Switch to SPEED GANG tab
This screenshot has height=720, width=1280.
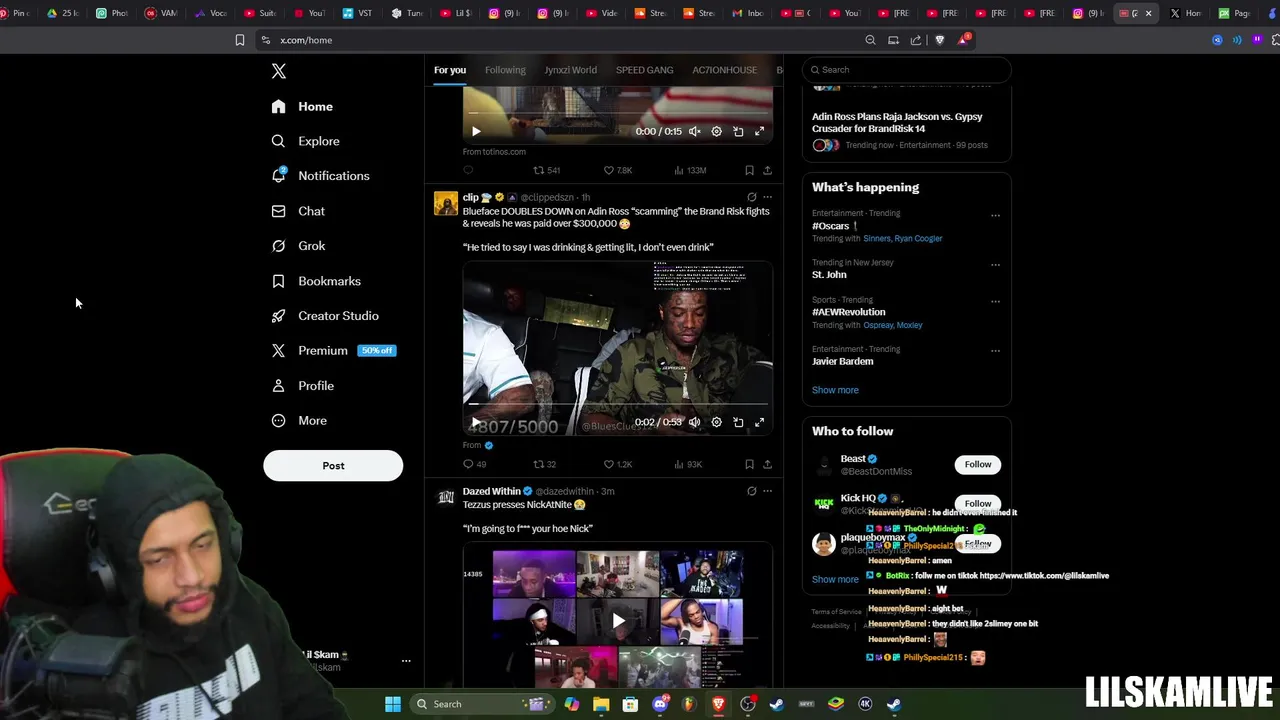pyautogui.click(x=644, y=70)
